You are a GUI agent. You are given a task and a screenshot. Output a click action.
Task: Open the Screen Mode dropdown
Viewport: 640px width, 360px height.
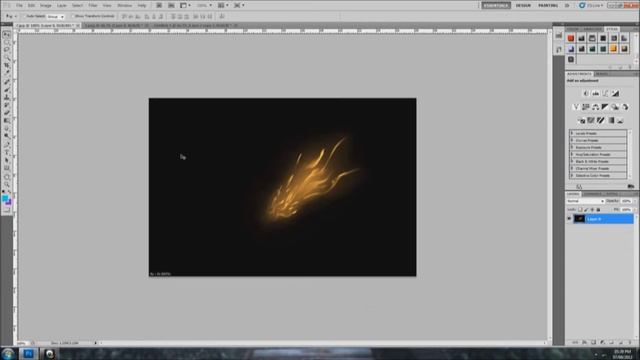(240, 5)
